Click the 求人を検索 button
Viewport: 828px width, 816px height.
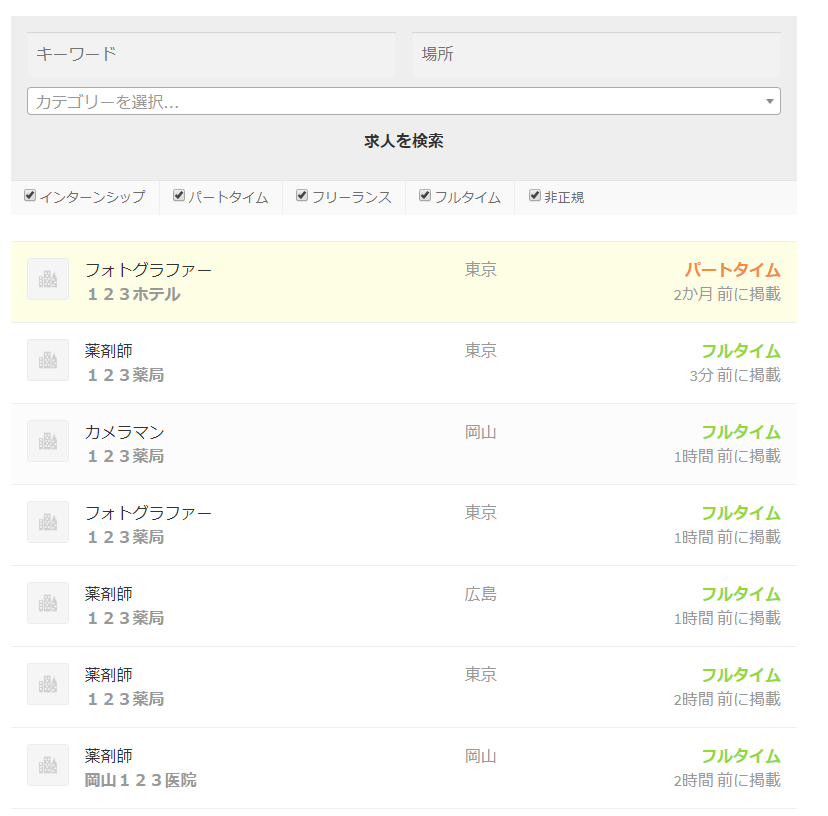404,141
